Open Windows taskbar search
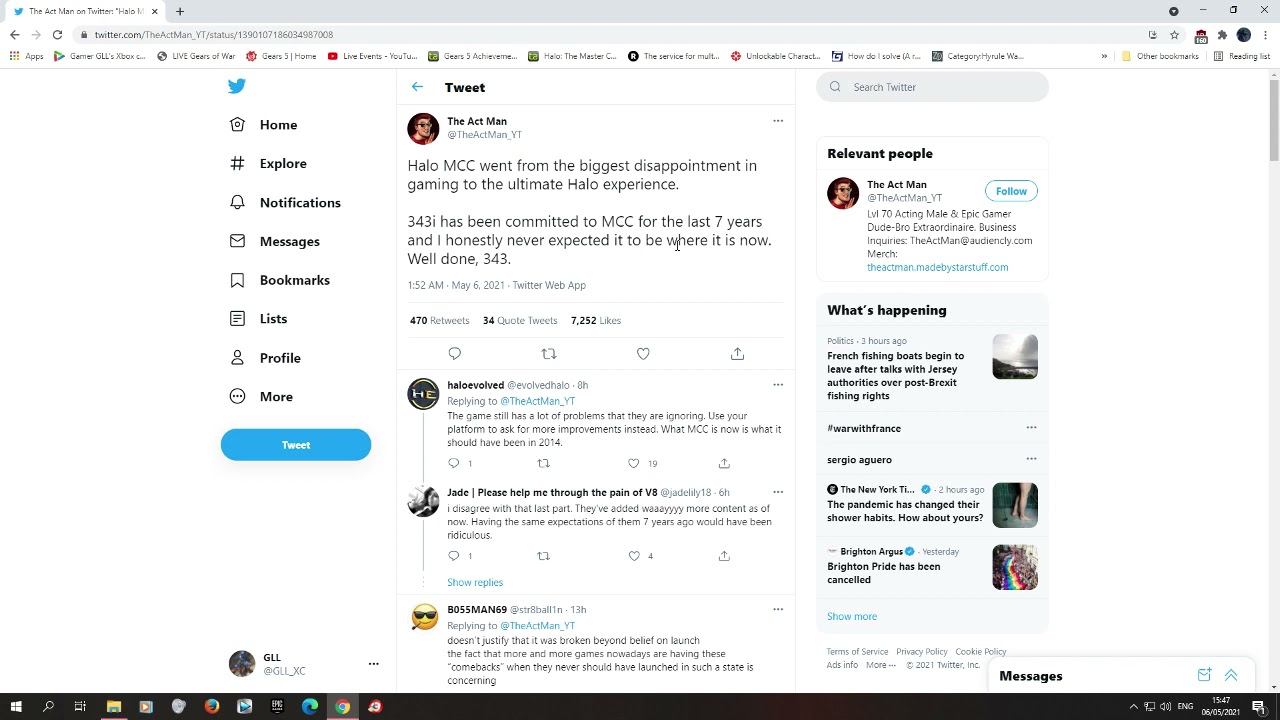Image resolution: width=1280 pixels, height=720 pixels. [48, 707]
